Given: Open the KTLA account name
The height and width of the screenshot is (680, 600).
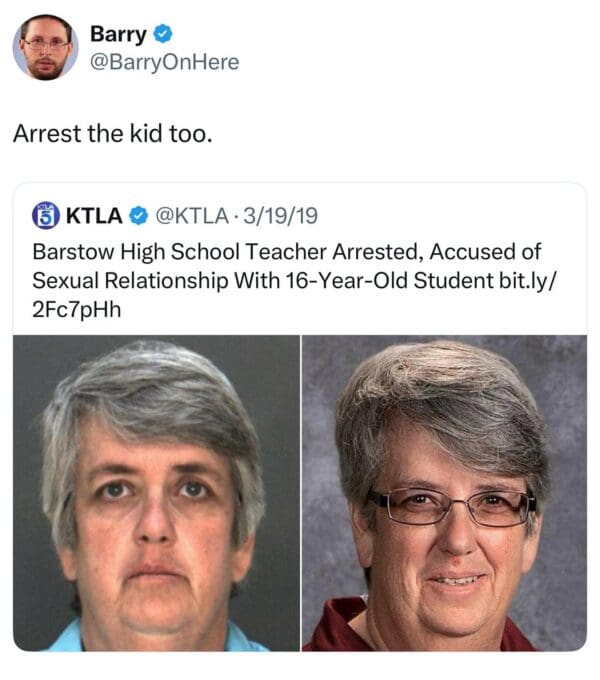Looking at the screenshot, I should 94,216.
